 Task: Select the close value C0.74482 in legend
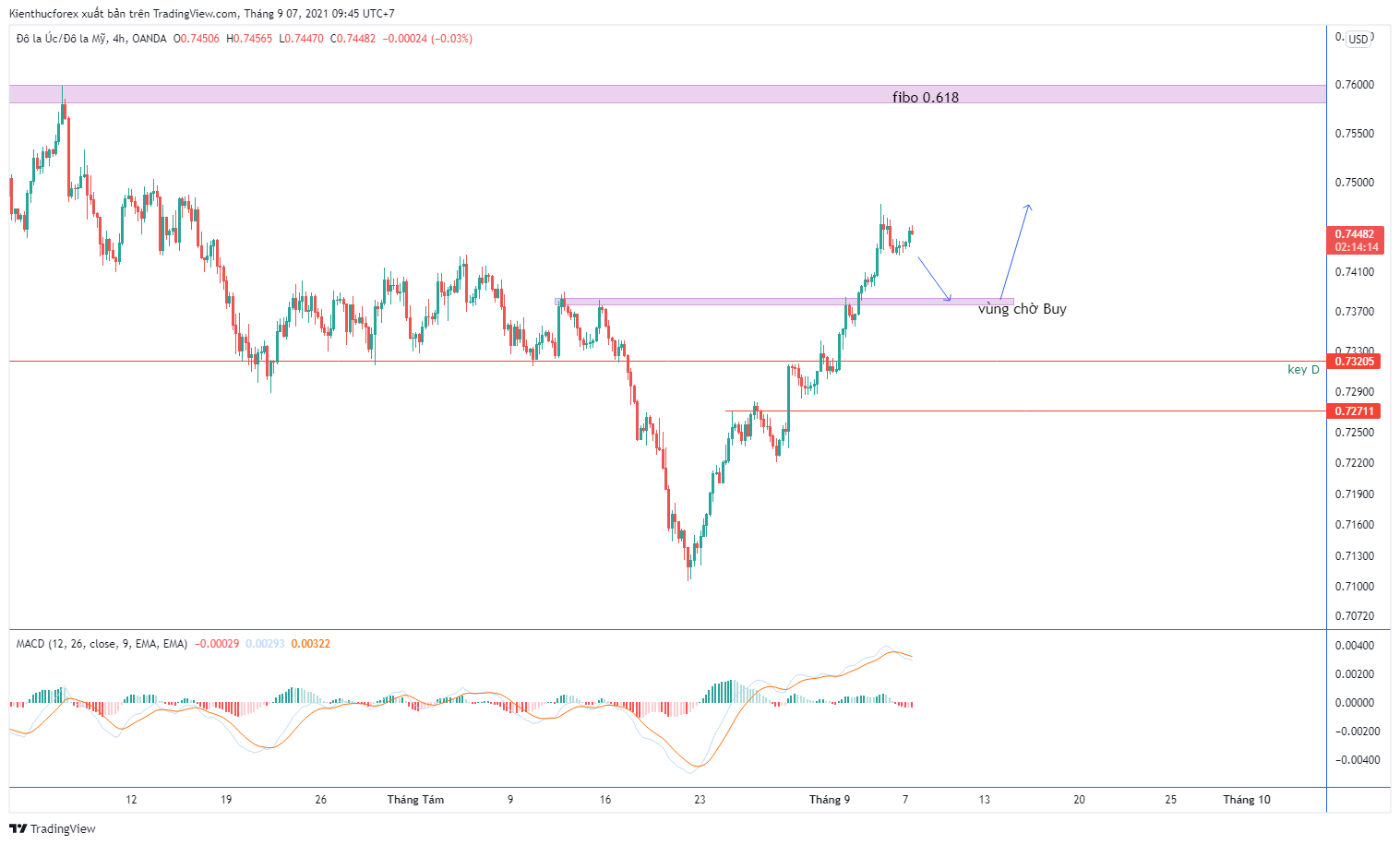click(x=353, y=39)
